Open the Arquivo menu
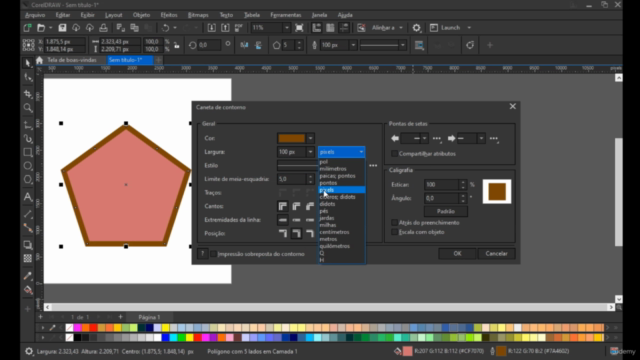640x360 pixels. (35, 15)
